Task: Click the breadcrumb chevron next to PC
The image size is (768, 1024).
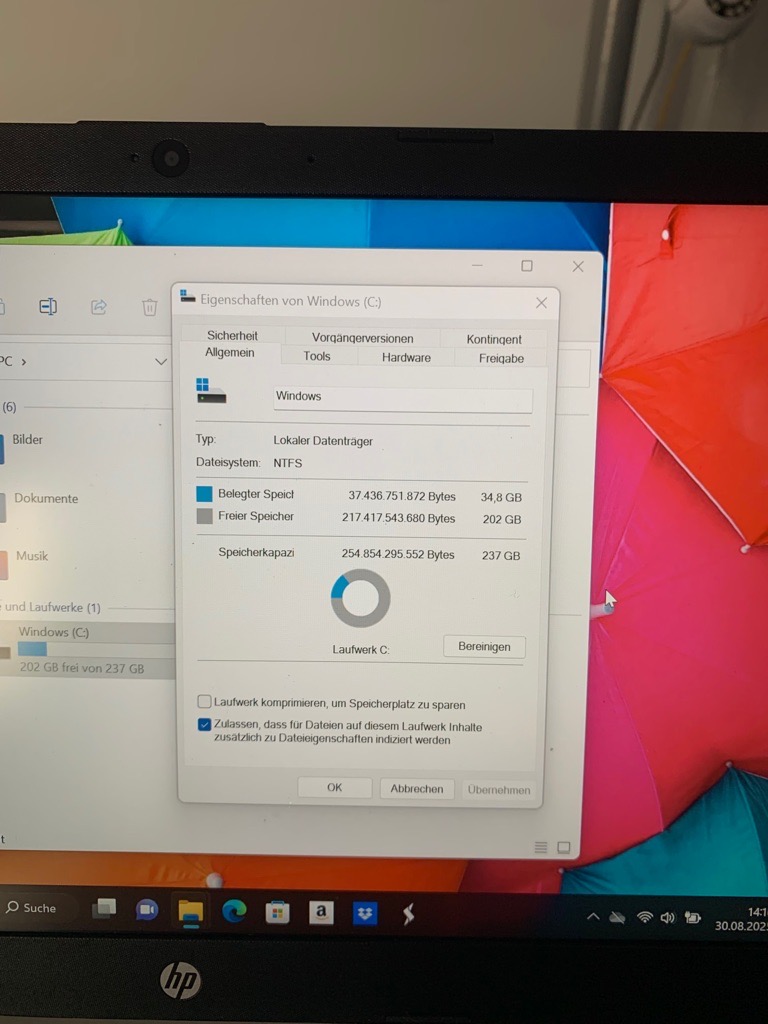Action: click(x=24, y=362)
